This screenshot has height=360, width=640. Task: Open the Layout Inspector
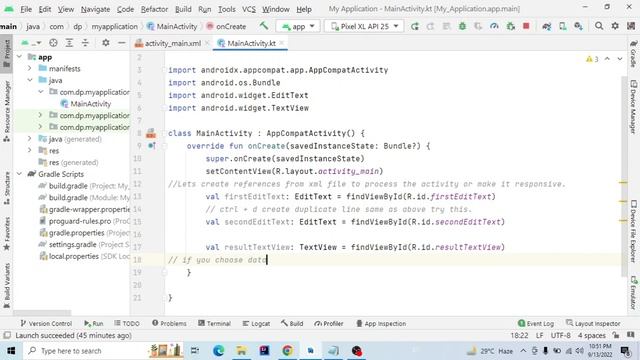pyautogui.click(x=593, y=323)
